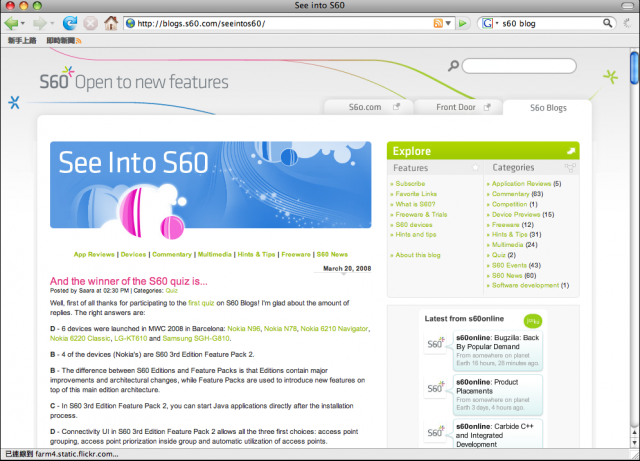The width and height of the screenshot is (640, 461).
Task: Open the Multimedia navigation link under banner
Action: (x=215, y=254)
